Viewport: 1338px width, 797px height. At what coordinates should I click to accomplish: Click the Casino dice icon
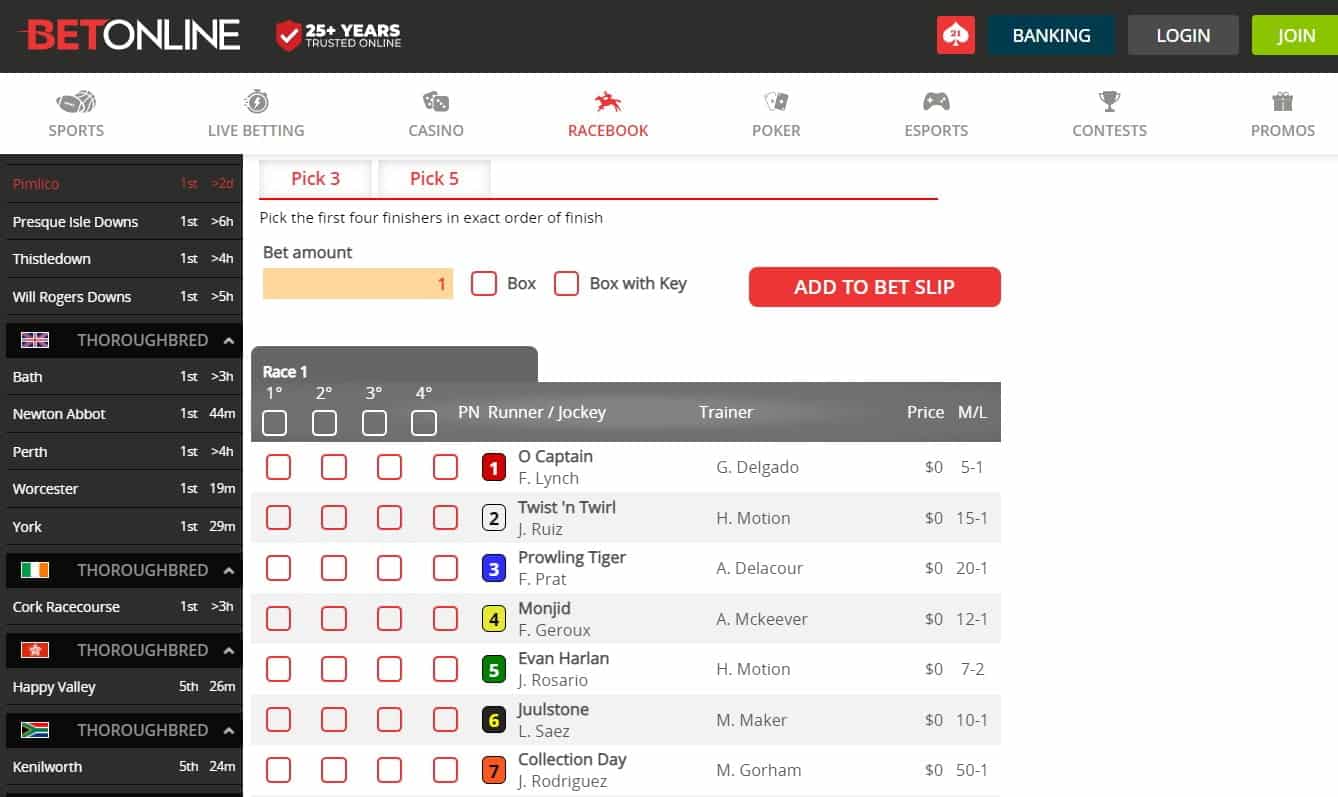coord(436,101)
